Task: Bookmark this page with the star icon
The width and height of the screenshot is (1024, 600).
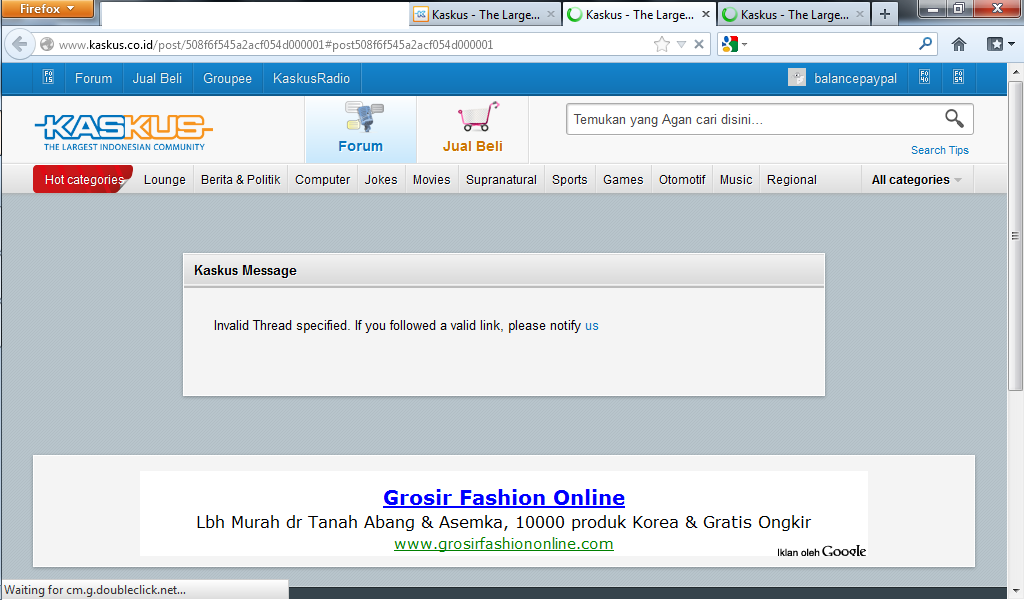Action: pos(661,44)
